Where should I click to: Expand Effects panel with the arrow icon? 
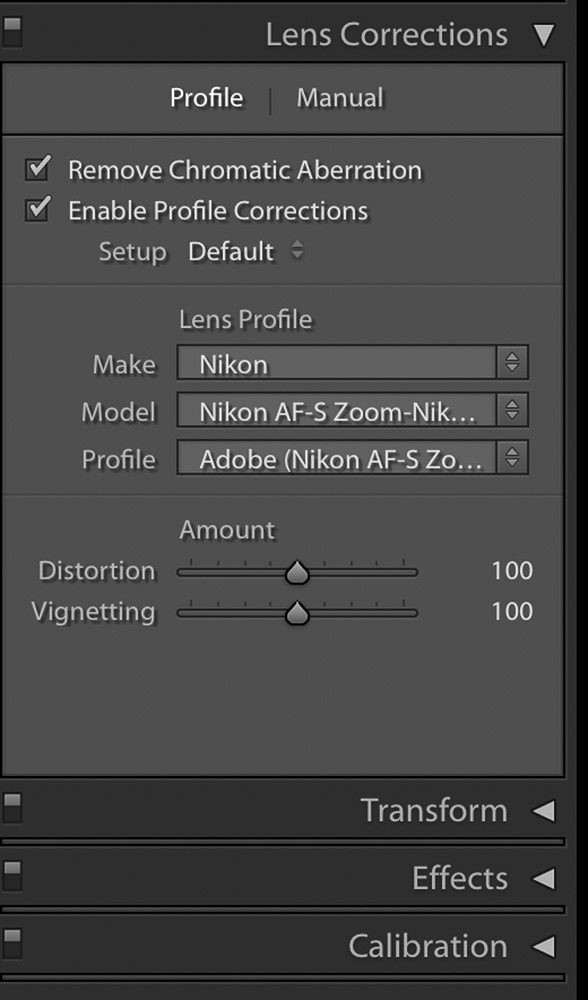click(x=543, y=879)
